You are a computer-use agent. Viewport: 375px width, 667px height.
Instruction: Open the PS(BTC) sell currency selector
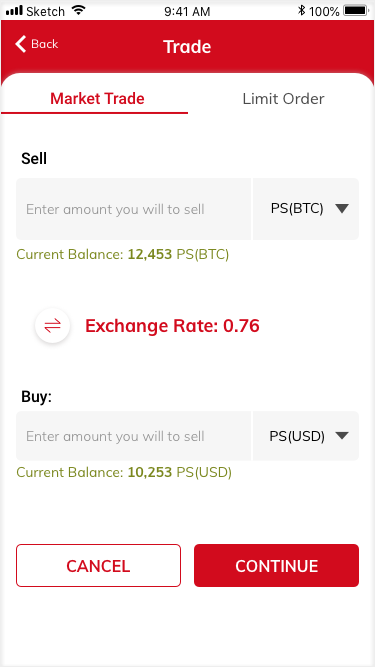[x=306, y=209]
